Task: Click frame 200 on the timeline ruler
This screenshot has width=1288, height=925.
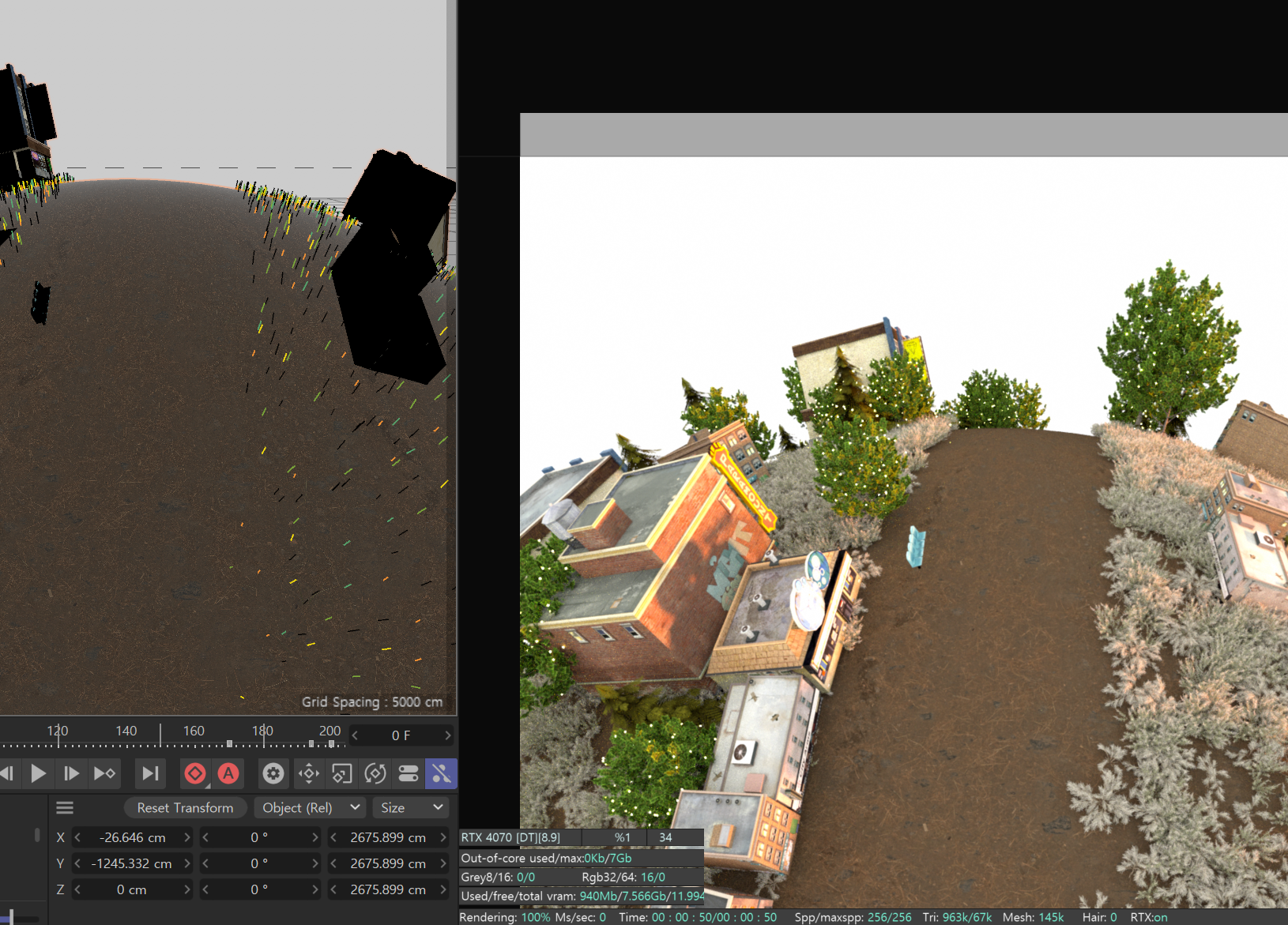Action: point(330,731)
